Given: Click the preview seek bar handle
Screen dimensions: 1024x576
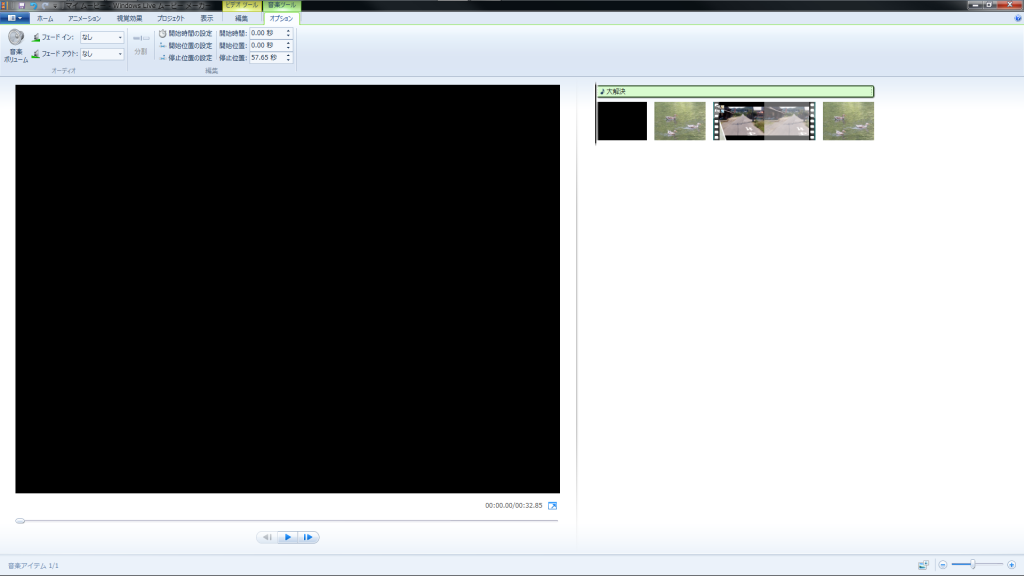Looking at the screenshot, I should [x=20, y=520].
